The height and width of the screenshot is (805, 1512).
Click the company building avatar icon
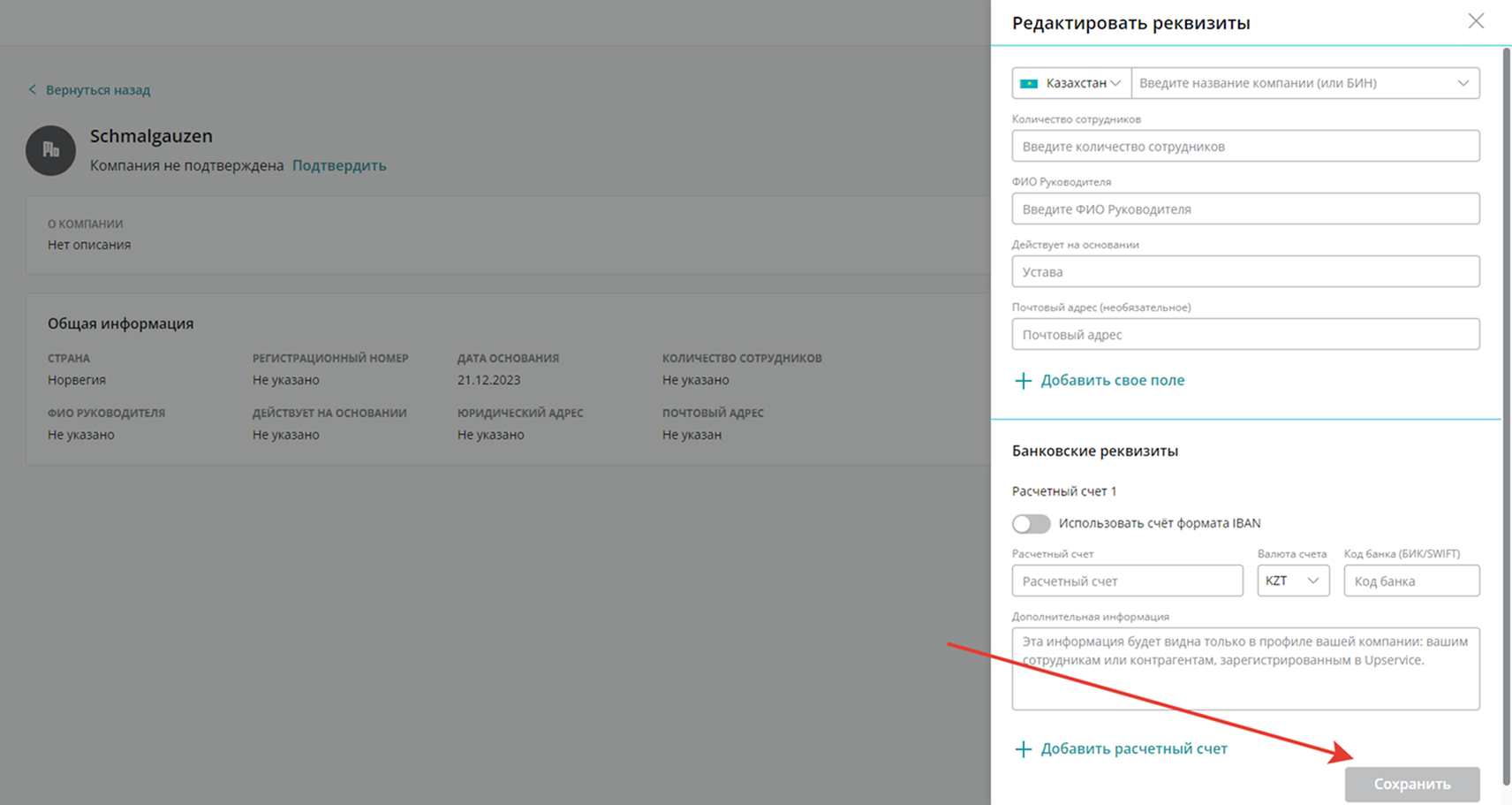50,150
